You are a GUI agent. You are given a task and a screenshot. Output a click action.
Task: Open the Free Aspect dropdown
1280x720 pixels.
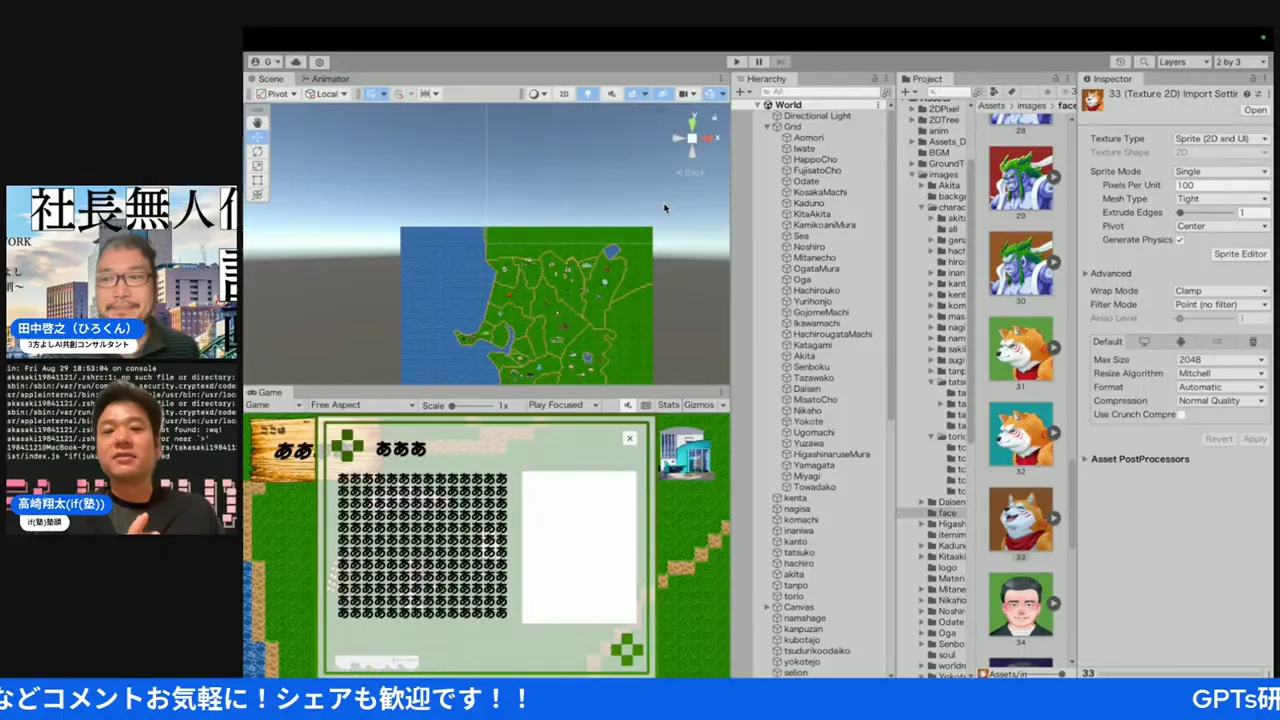[x=360, y=405]
